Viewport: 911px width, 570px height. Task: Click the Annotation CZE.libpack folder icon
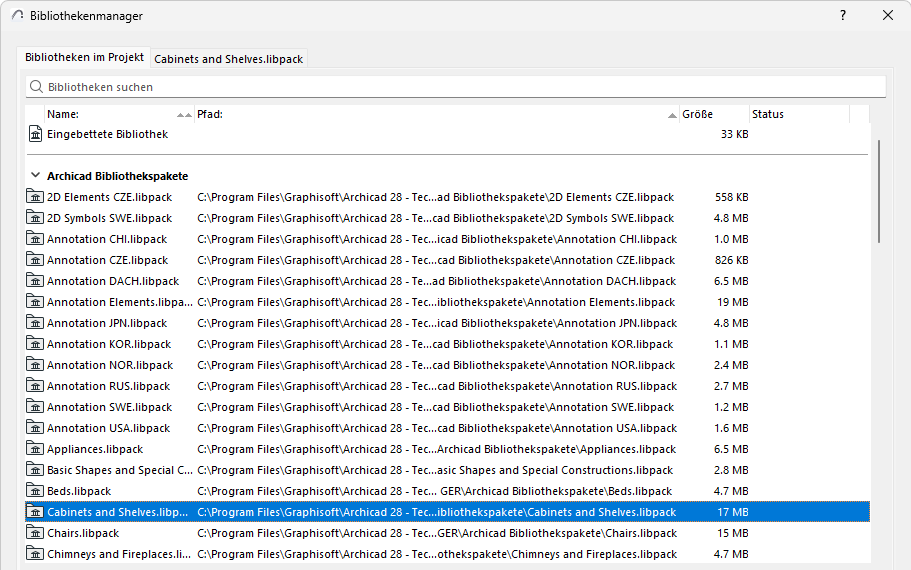tap(35, 260)
